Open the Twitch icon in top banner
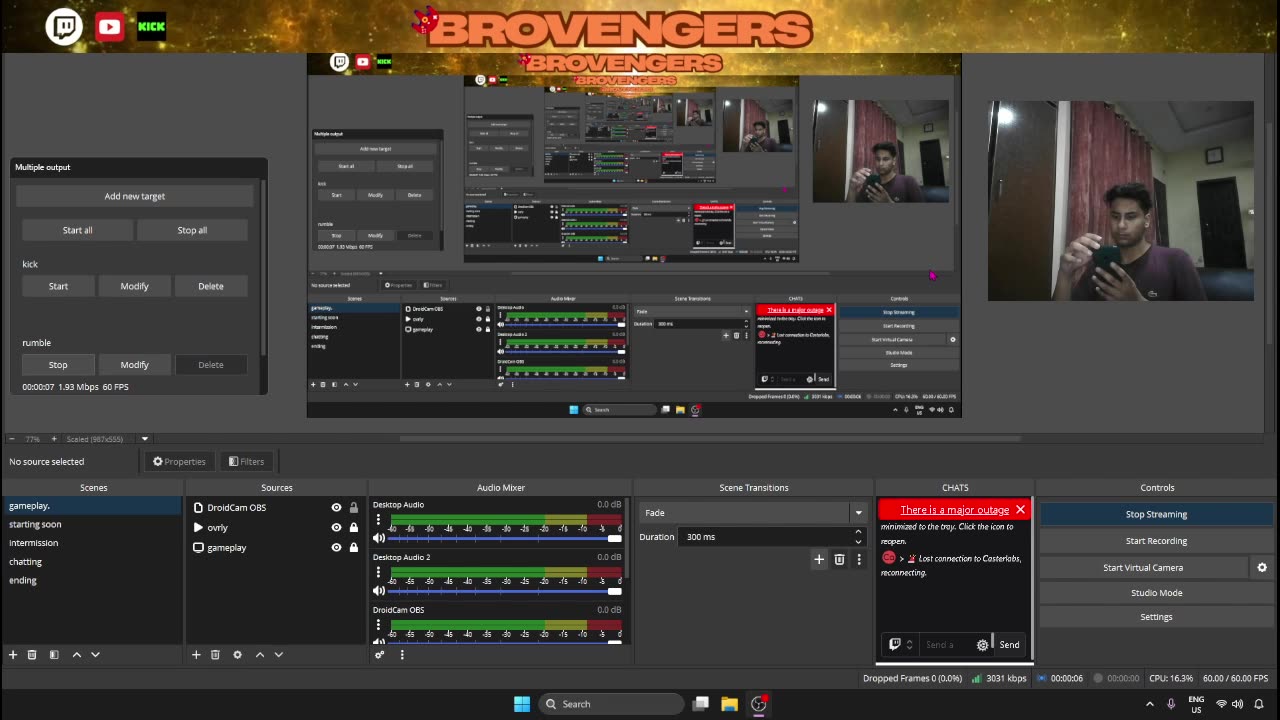Image resolution: width=1280 pixels, height=720 pixels. coord(64,27)
